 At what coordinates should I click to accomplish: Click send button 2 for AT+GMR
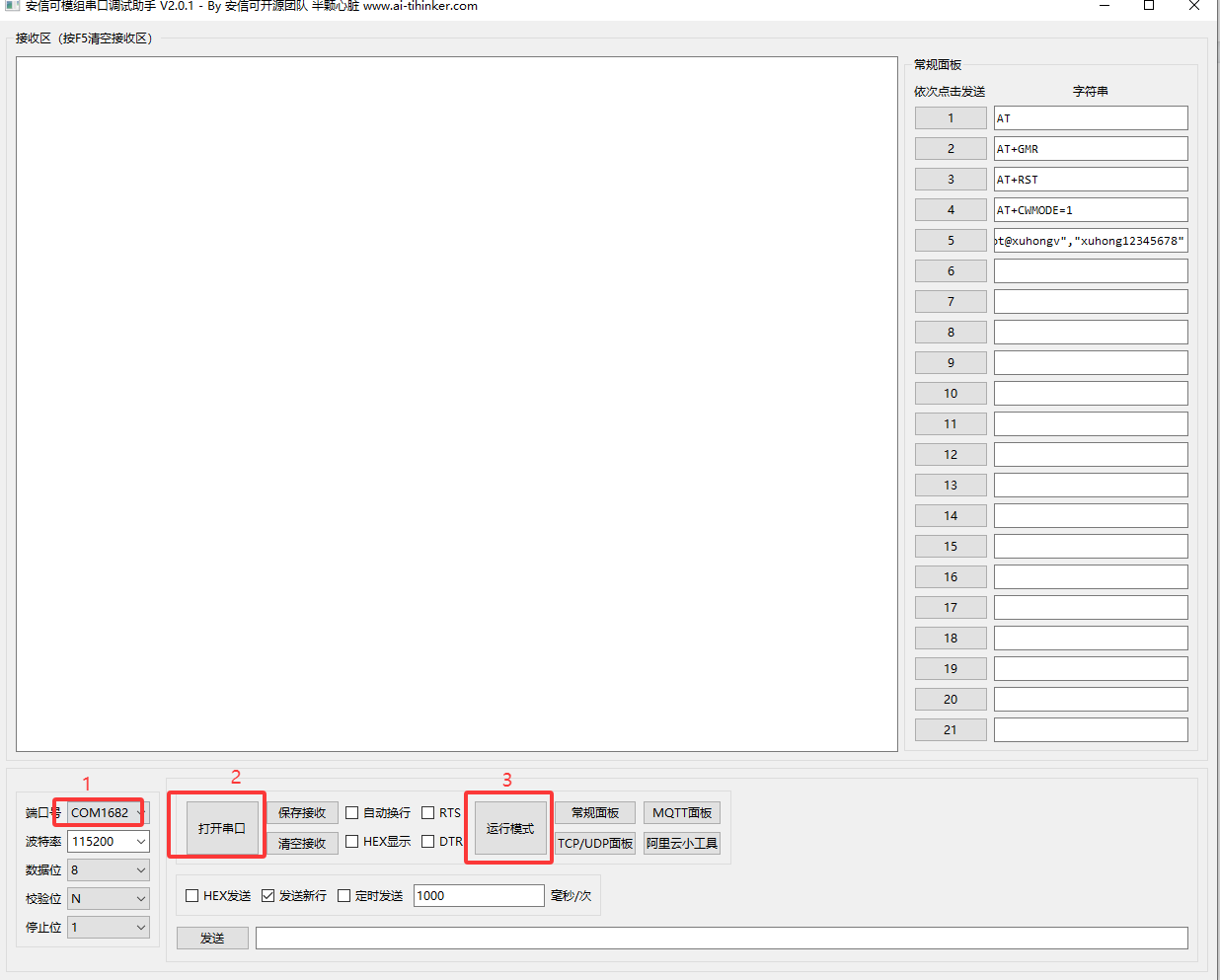(x=951, y=148)
